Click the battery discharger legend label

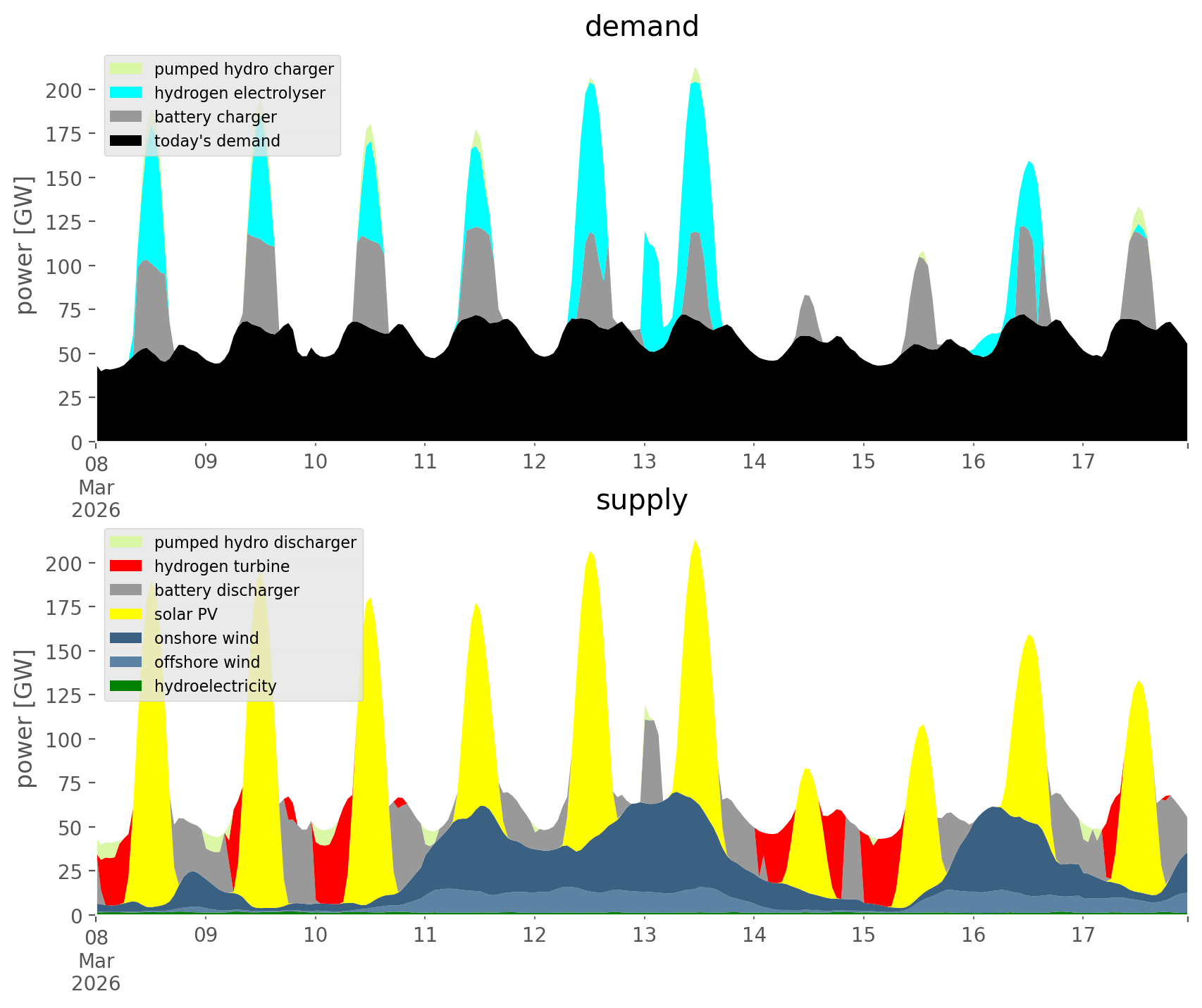pyautogui.click(x=226, y=590)
